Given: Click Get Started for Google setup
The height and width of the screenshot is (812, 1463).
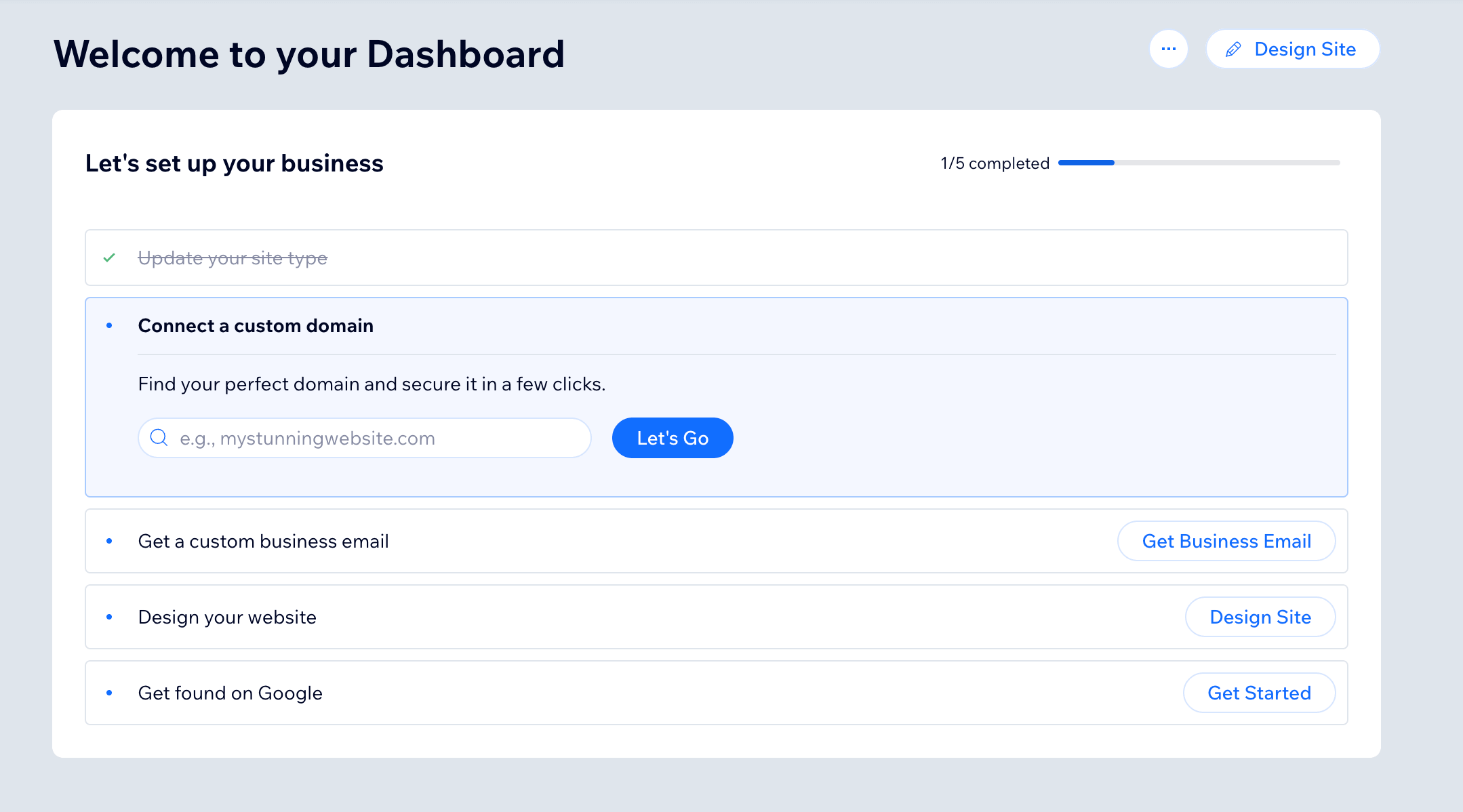Looking at the screenshot, I should (1259, 693).
